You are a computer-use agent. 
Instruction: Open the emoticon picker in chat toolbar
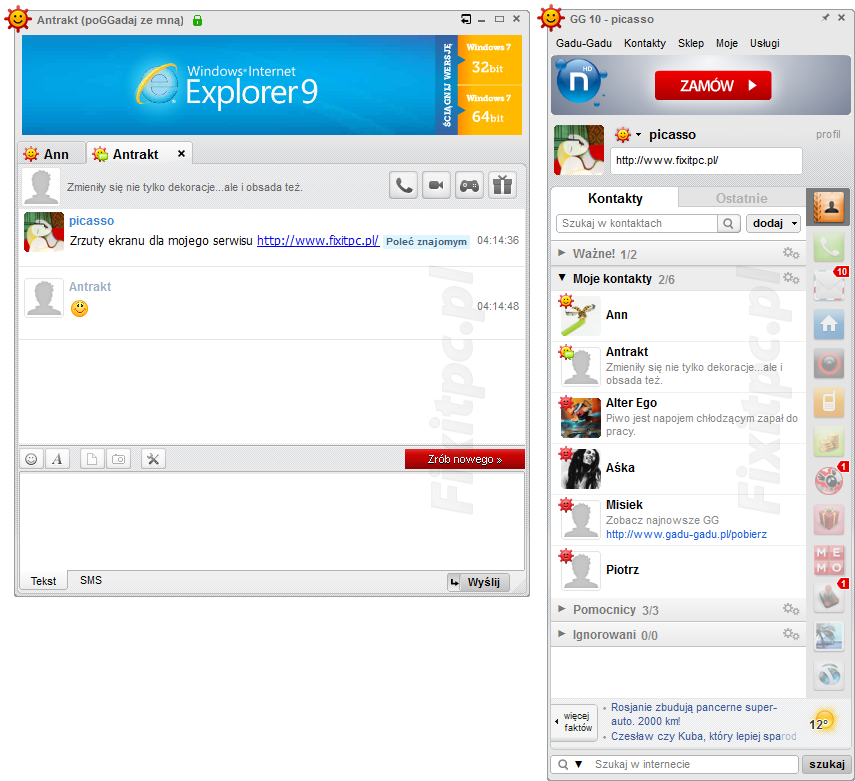coord(32,459)
